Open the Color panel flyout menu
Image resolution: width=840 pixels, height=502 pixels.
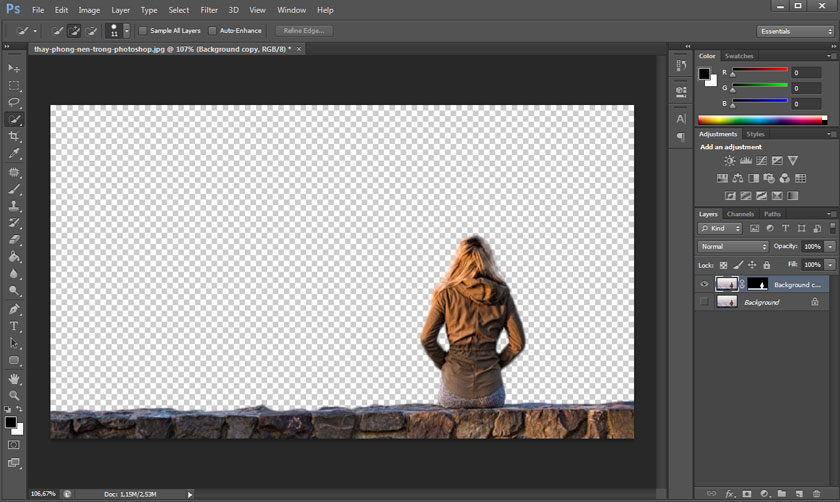point(829,56)
